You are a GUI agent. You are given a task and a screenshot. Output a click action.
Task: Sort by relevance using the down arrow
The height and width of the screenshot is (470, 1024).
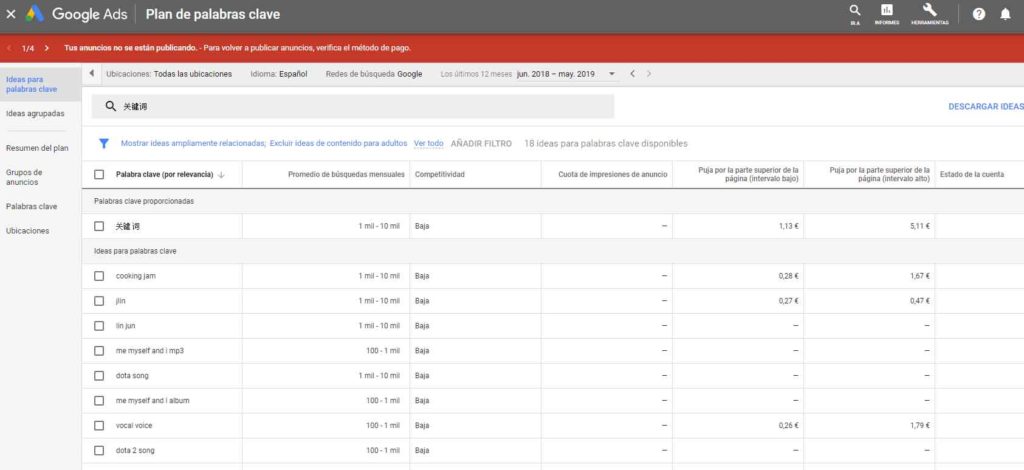coord(221,175)
